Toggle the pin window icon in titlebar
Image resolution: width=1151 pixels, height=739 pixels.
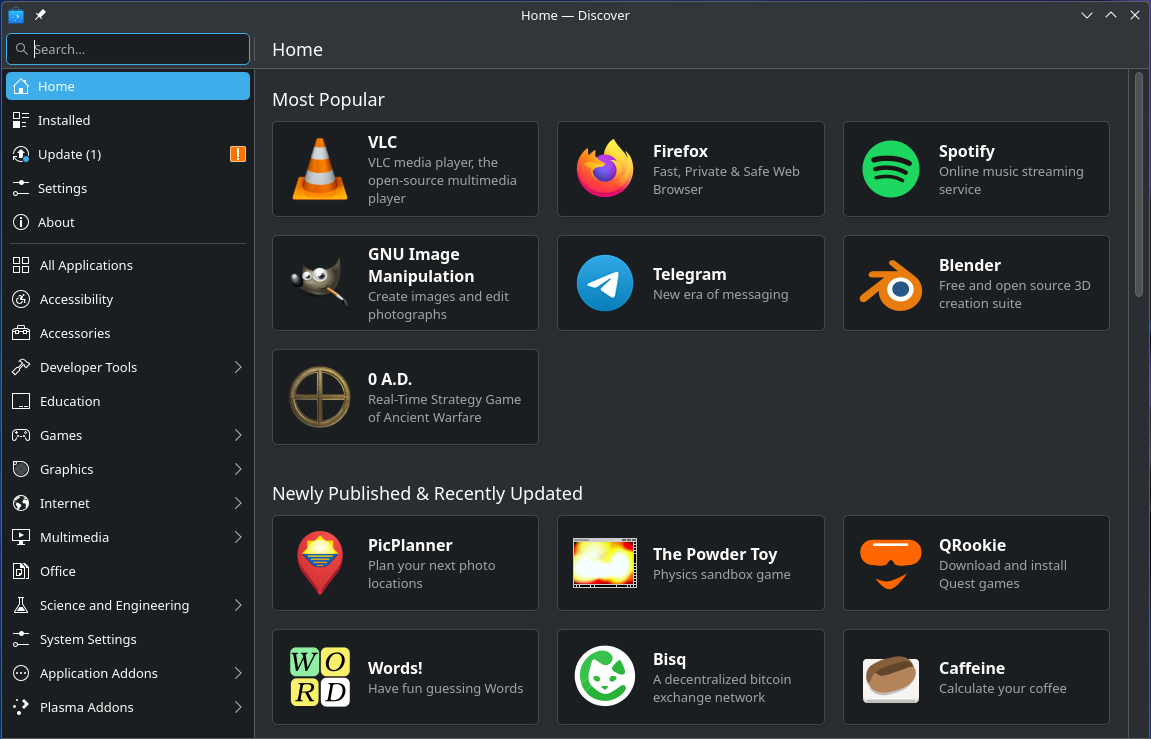click(x=40, y=15)
